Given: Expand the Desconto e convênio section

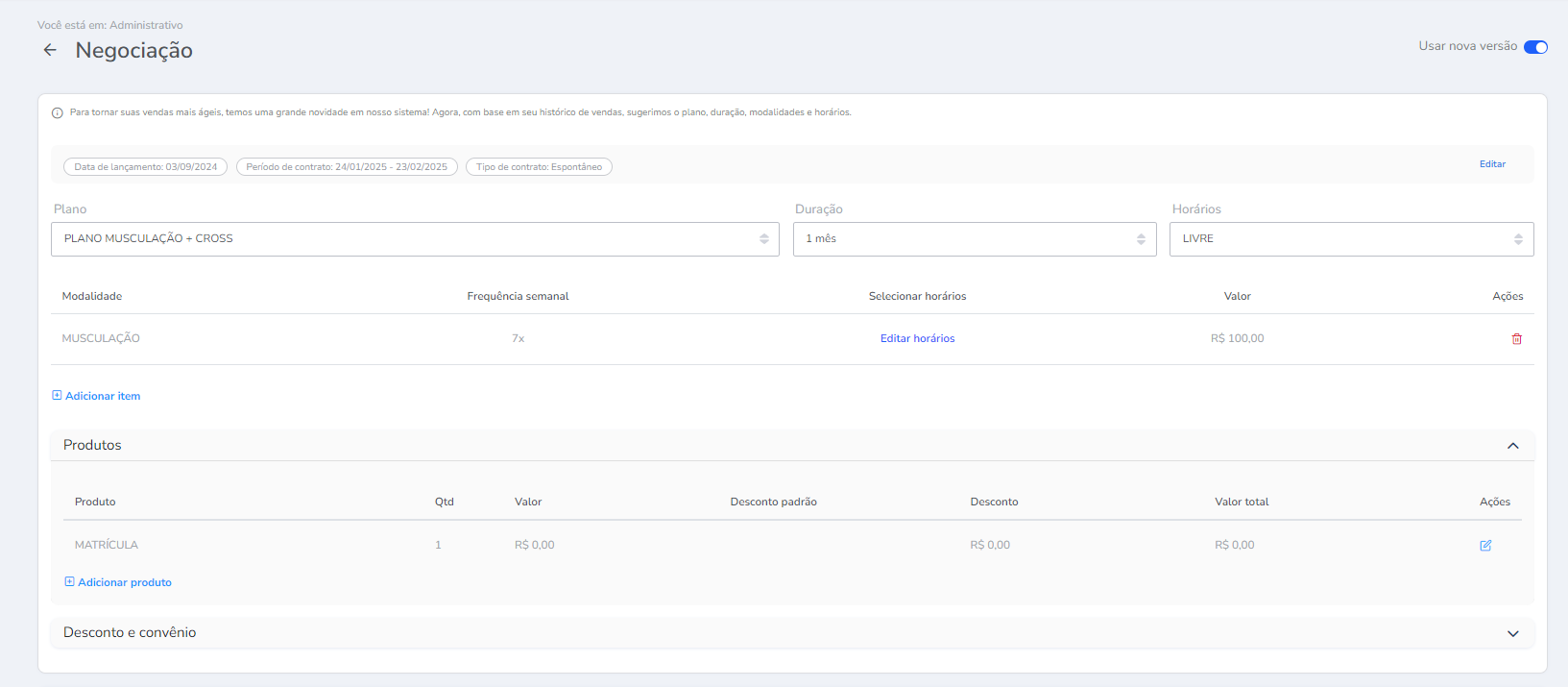Looking at the screenshot, I should [x=1512, y=633].
